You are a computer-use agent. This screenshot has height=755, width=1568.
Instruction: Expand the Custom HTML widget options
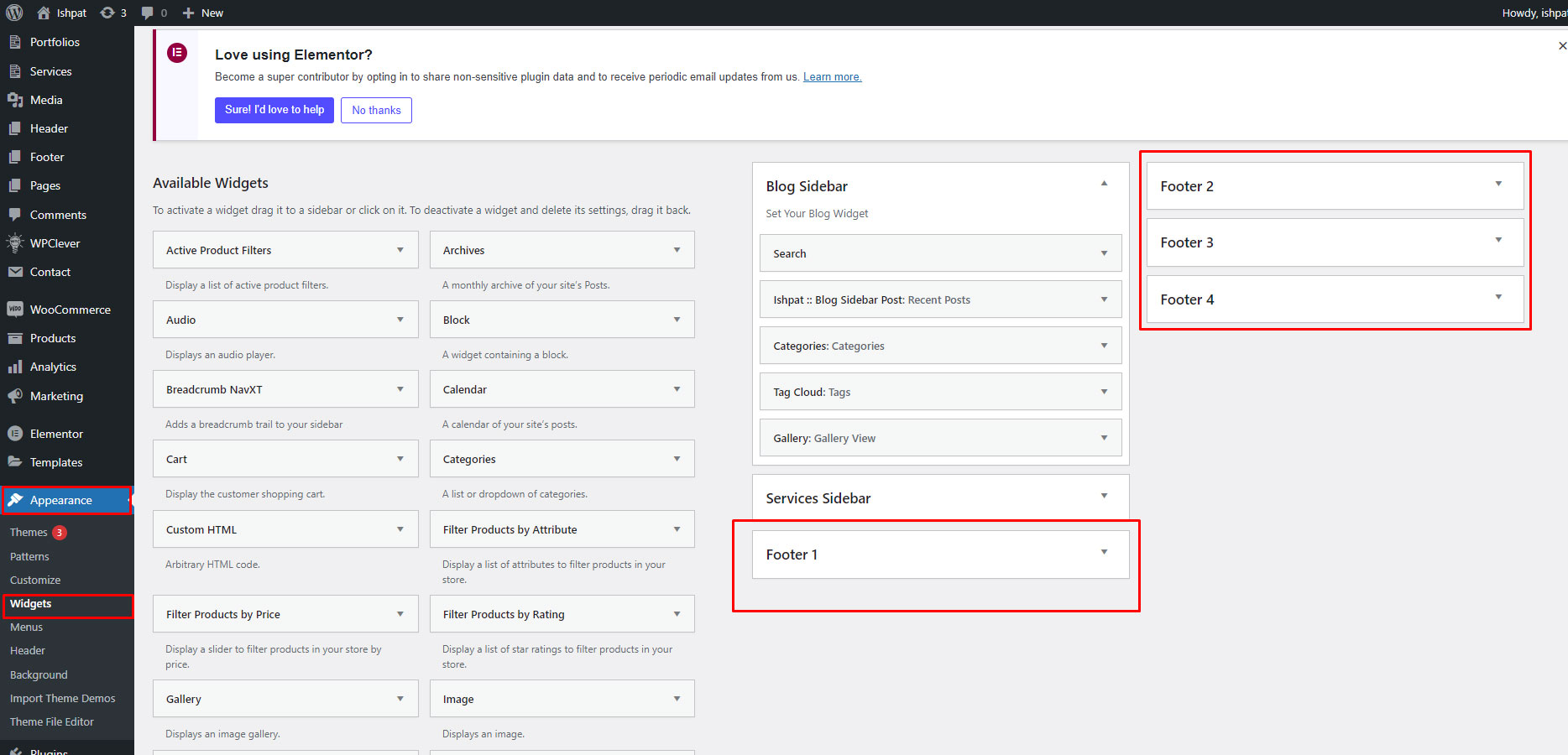pyautogui.click(x=400, y=529)
